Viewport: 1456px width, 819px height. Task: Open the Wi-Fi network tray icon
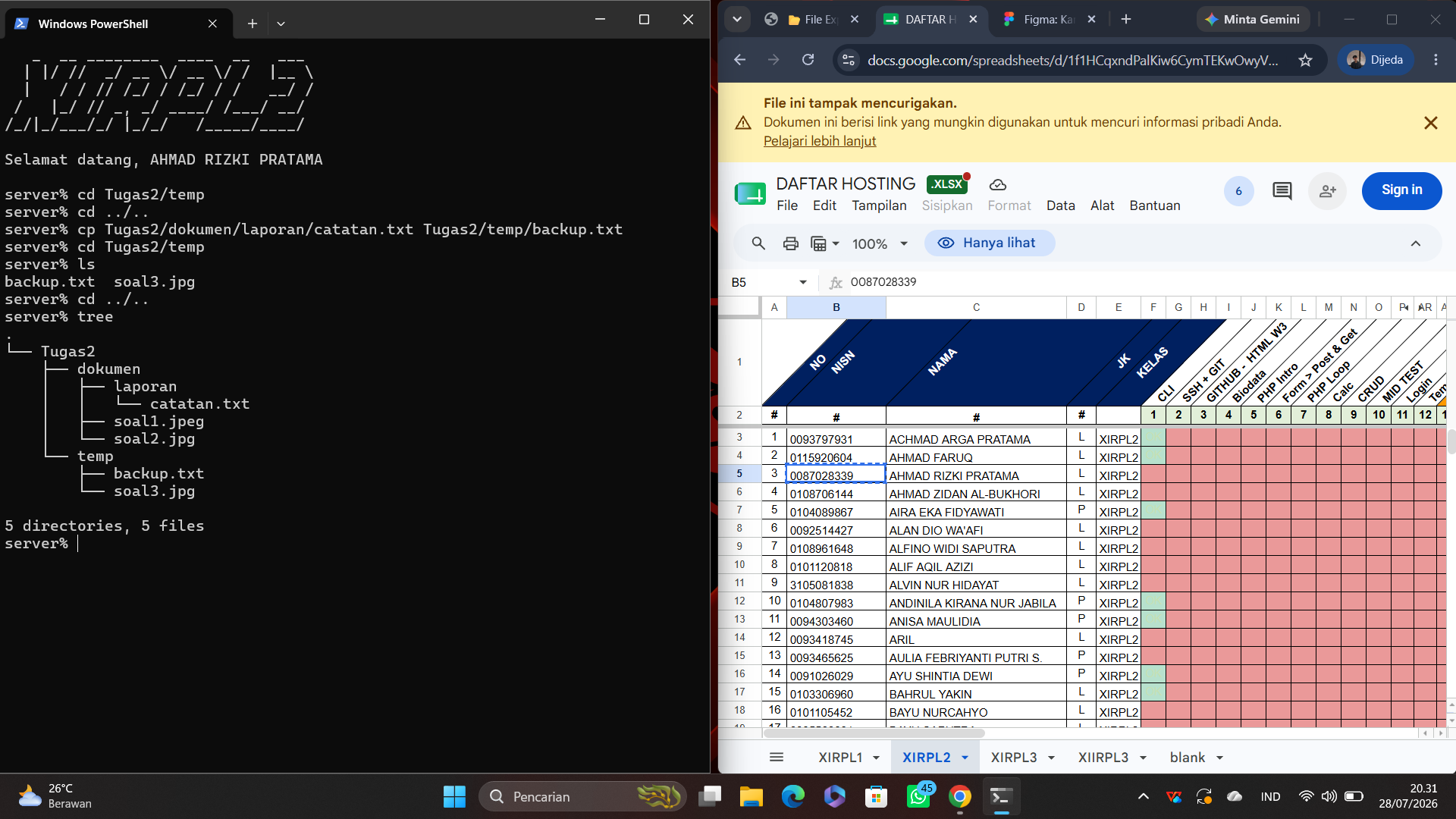[x=1306, y=796]
